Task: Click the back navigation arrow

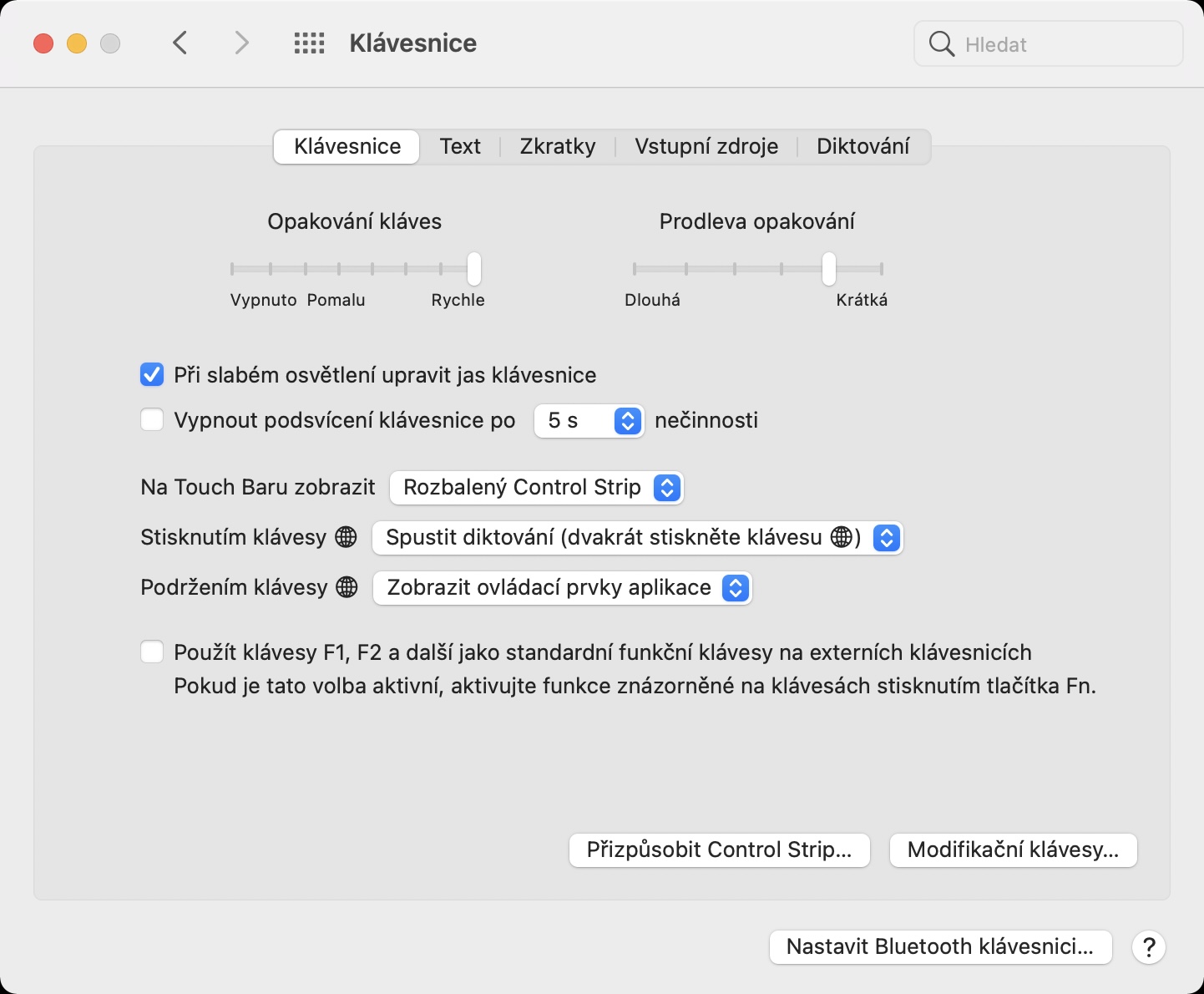Action: click(x=180, y=43)
